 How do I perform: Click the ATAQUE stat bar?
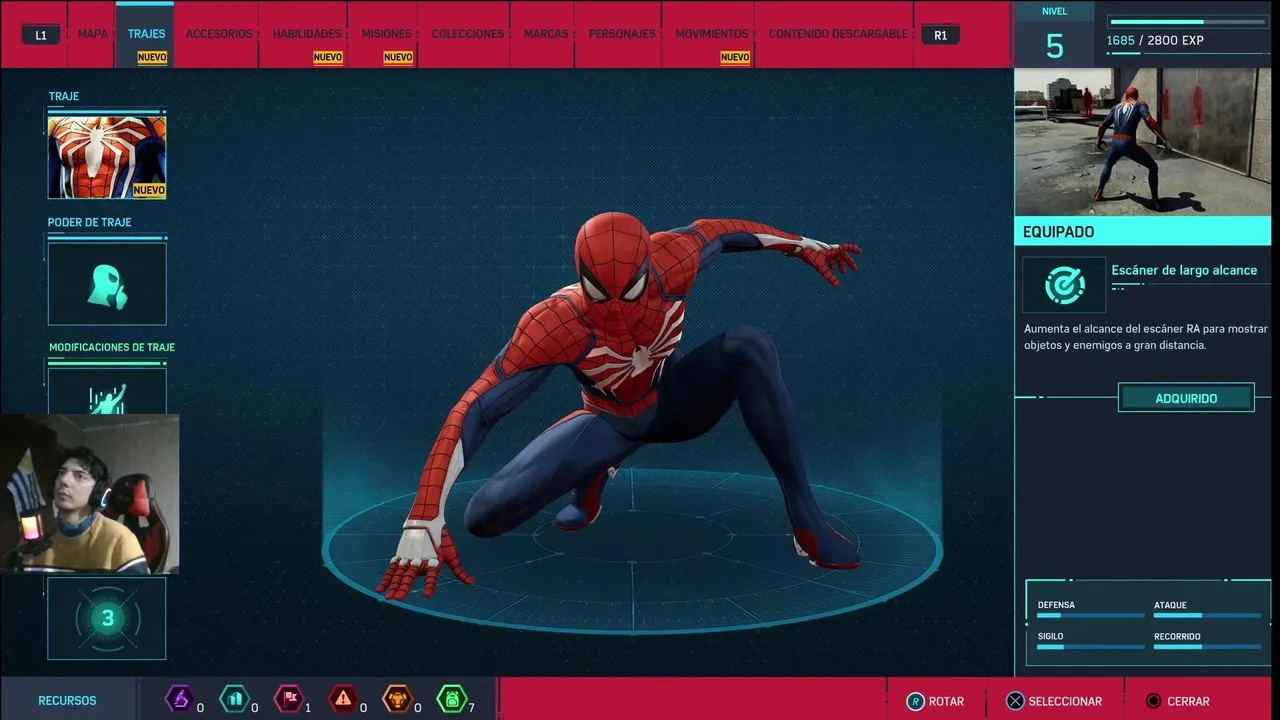[1207, 615]
